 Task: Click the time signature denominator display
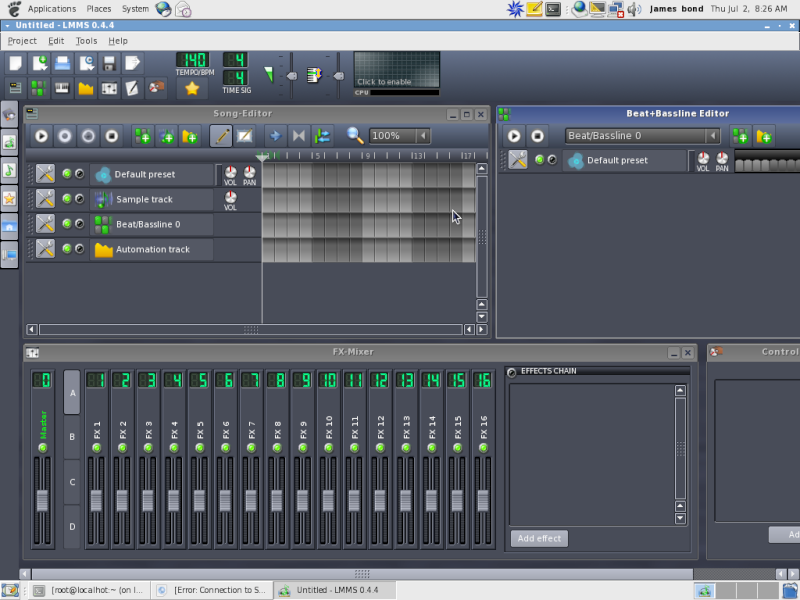tap(236, 78)
